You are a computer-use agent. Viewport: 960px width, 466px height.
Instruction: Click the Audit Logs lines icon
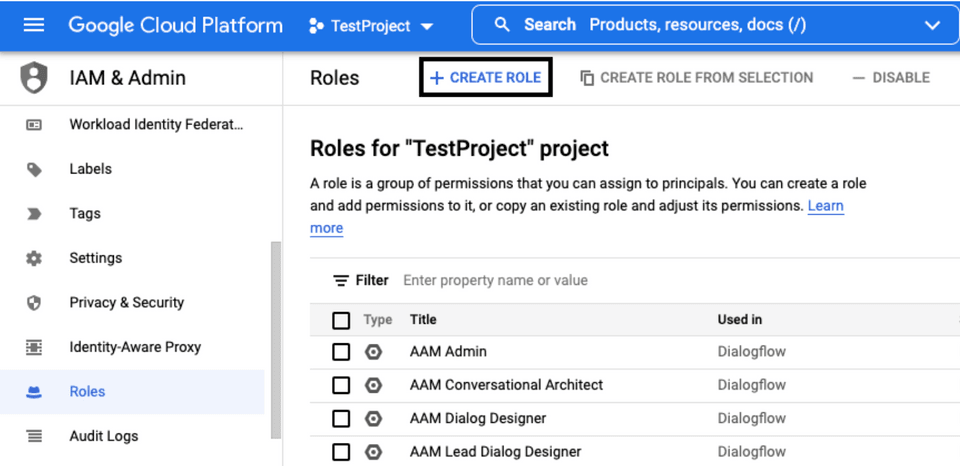[x=34, y=437]
